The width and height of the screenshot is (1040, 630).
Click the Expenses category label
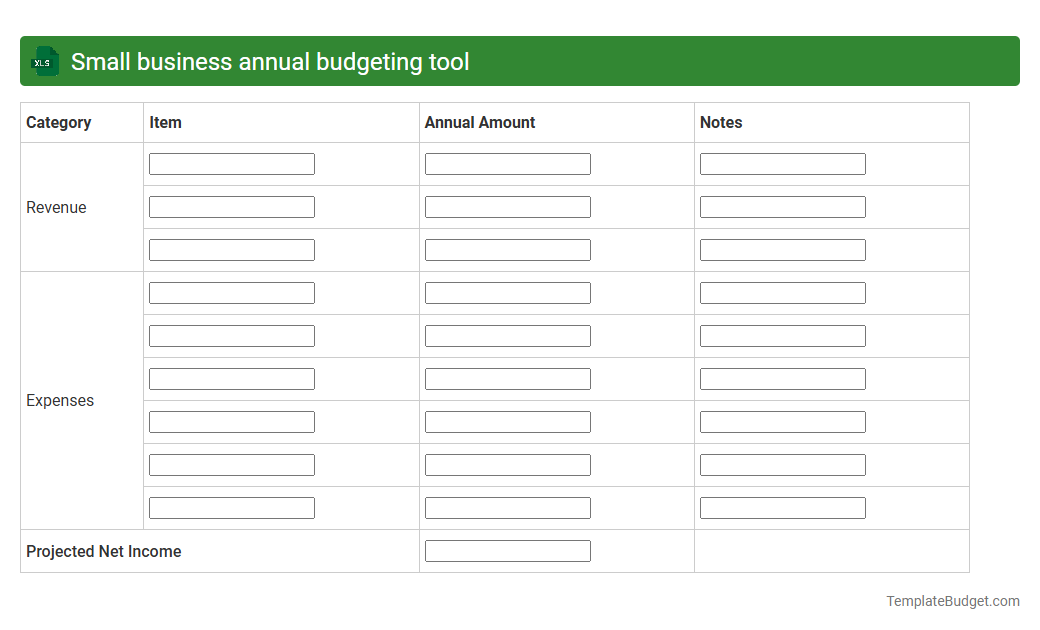pyautogui.click(x=60, y=400)
